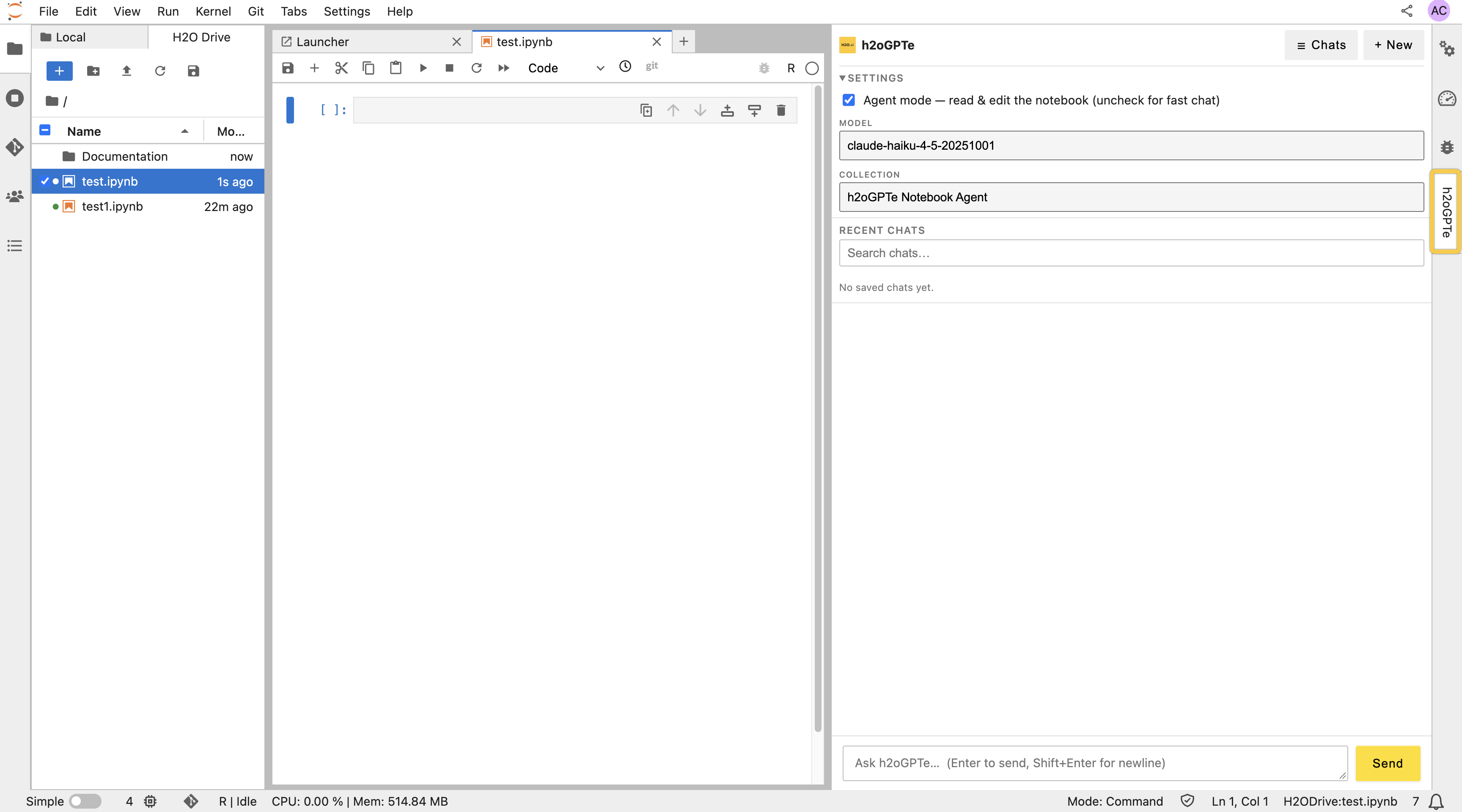Click the AC user avatar

[x=1438, y=11]
